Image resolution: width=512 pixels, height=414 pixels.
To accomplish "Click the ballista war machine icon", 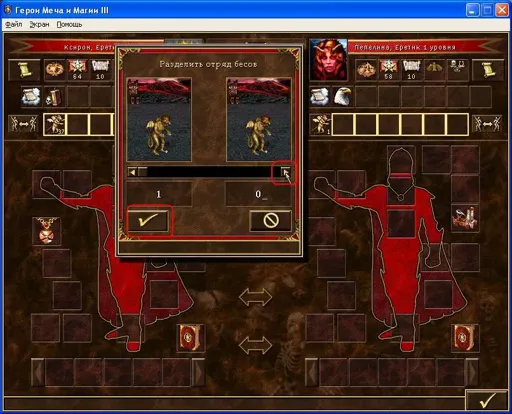I will click(x=465, y=218).
